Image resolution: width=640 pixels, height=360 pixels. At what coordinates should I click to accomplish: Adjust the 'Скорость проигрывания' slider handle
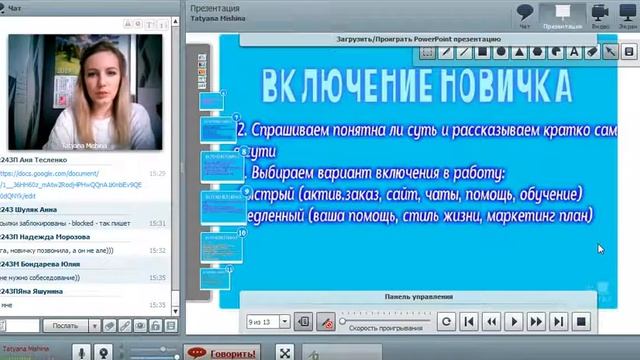(343, 321)
